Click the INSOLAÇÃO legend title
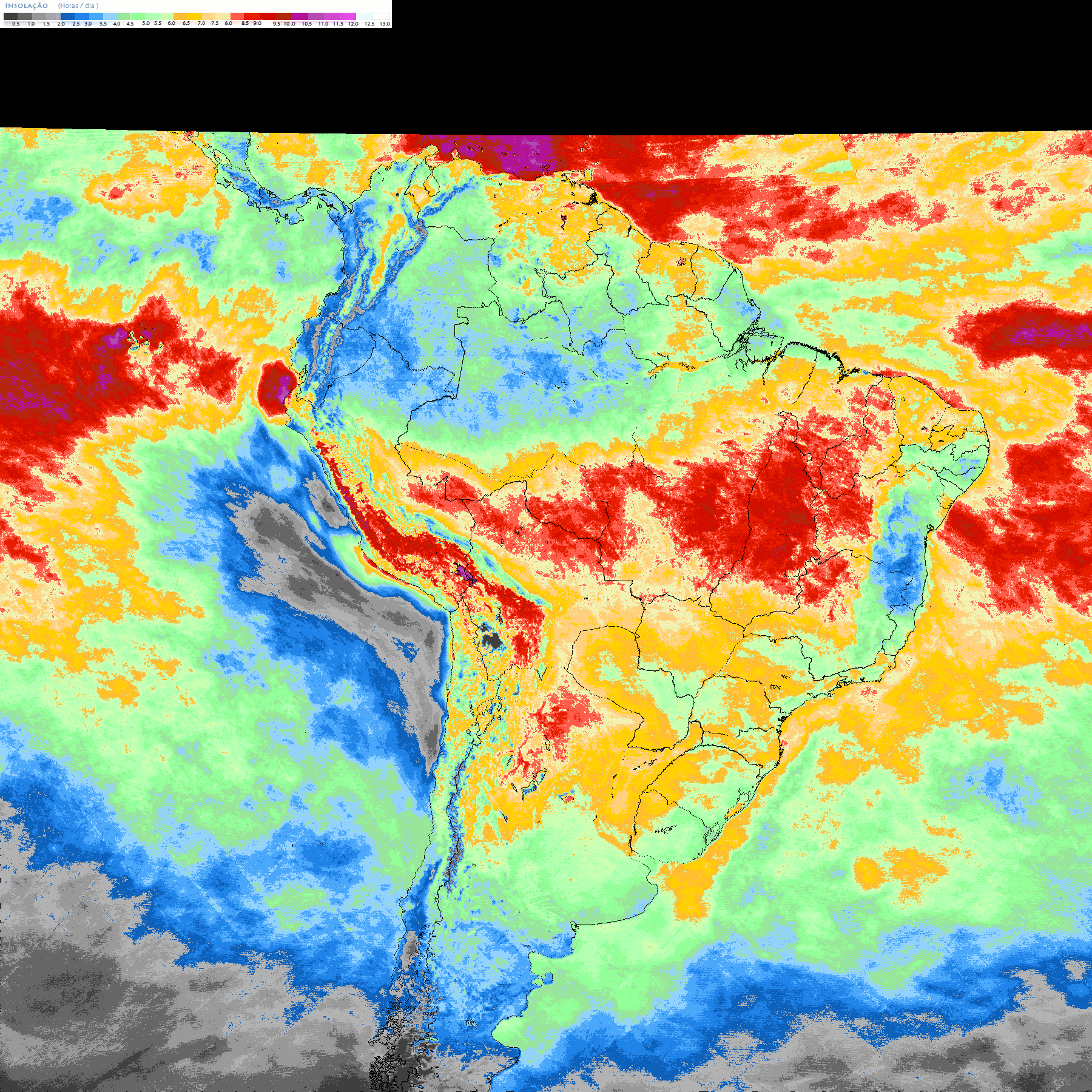 coord(27,5)
